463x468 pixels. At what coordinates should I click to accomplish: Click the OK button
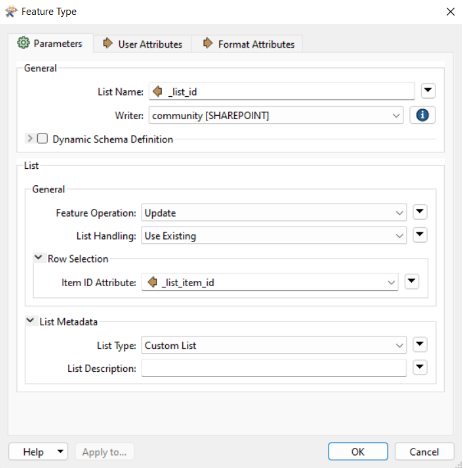point(358,452)
